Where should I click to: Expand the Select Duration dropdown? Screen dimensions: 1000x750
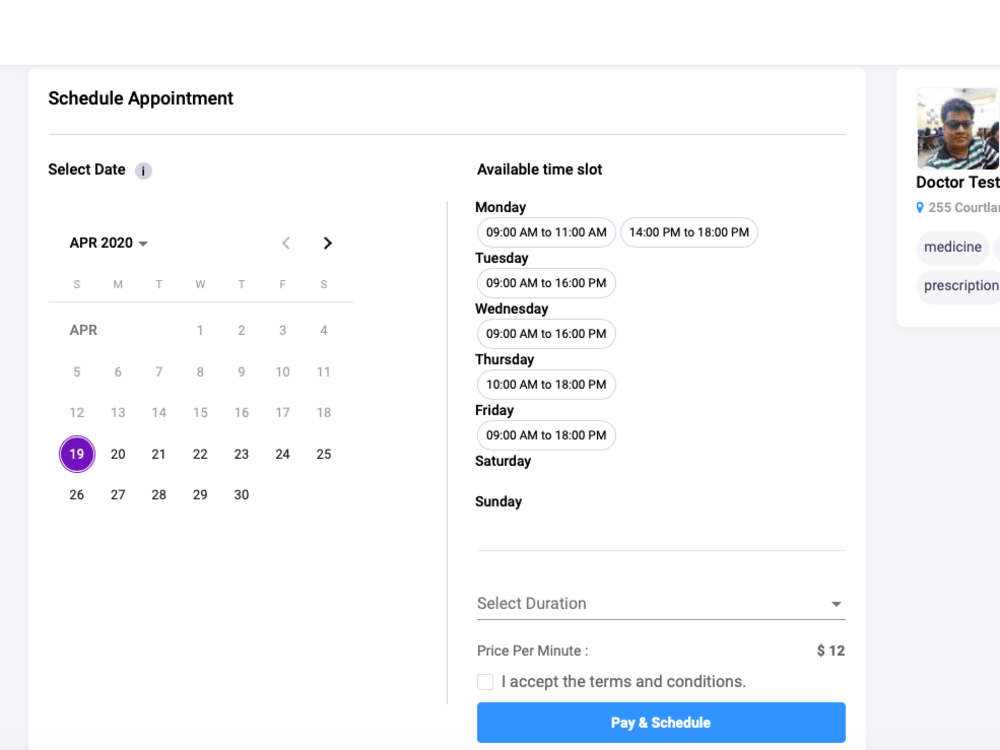pos(661,603)
